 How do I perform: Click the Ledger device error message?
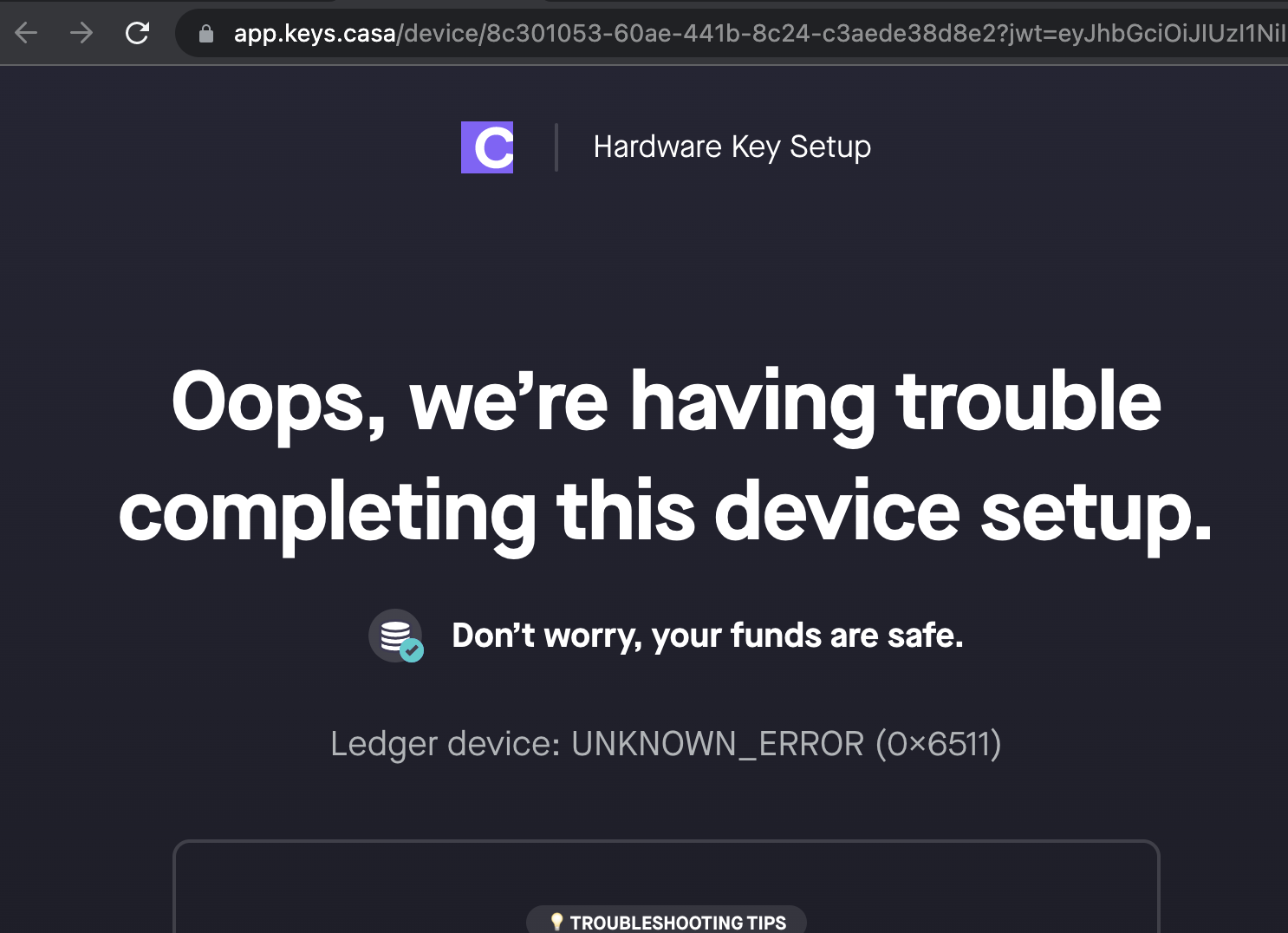[x=666, y=744]
